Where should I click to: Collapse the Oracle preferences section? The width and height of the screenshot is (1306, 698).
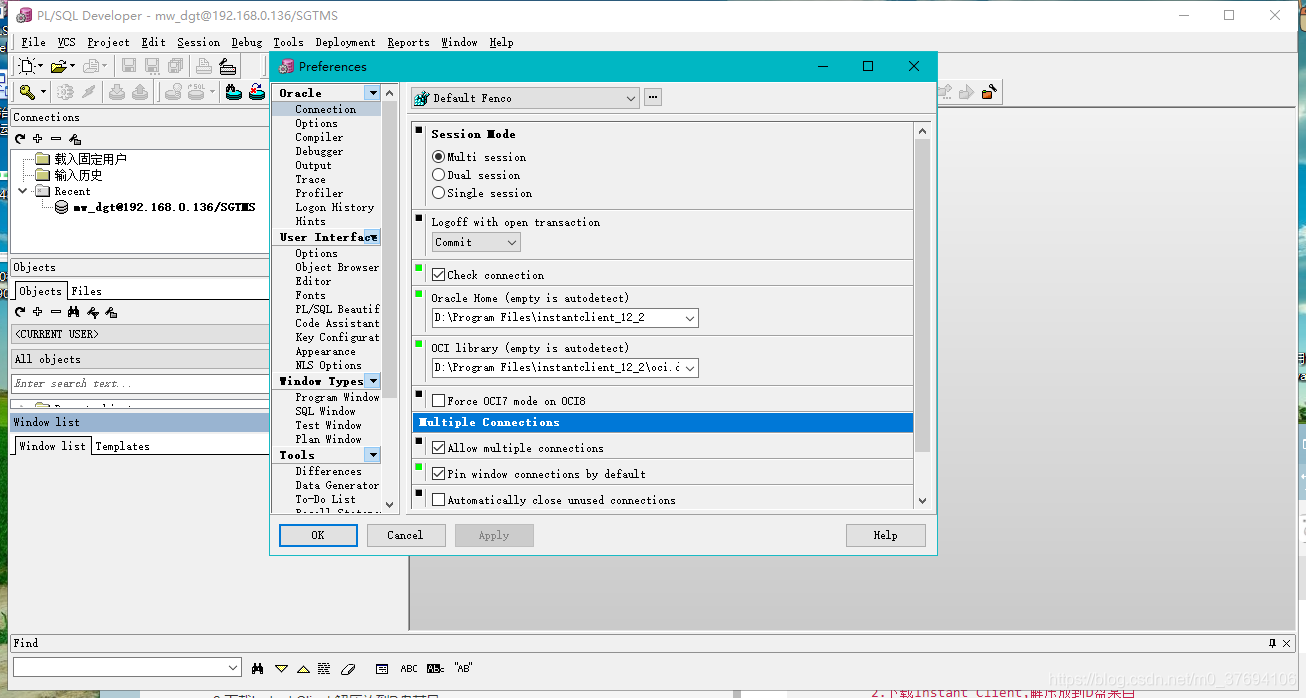click(372, 93)
